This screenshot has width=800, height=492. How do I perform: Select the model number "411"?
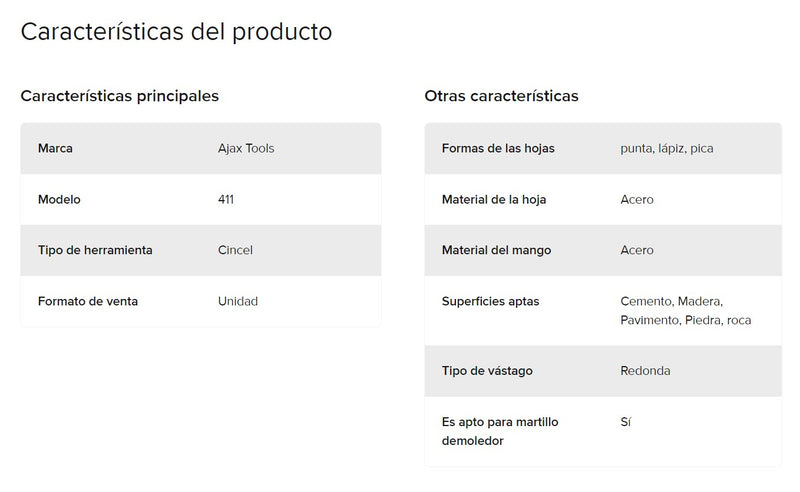point(226,199)
